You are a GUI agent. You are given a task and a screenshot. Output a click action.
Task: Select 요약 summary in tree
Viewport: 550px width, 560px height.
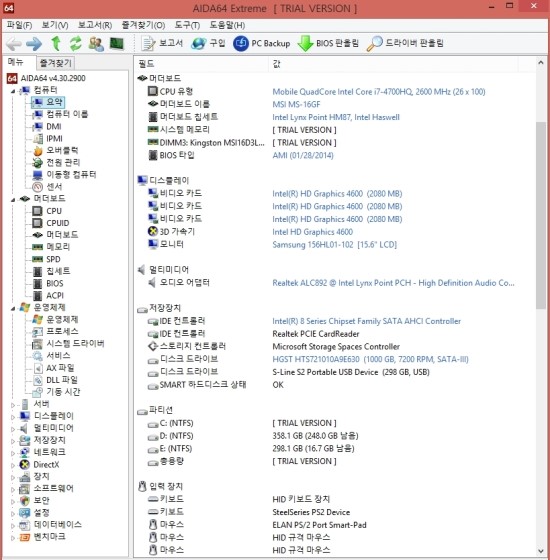click(48, 102)
